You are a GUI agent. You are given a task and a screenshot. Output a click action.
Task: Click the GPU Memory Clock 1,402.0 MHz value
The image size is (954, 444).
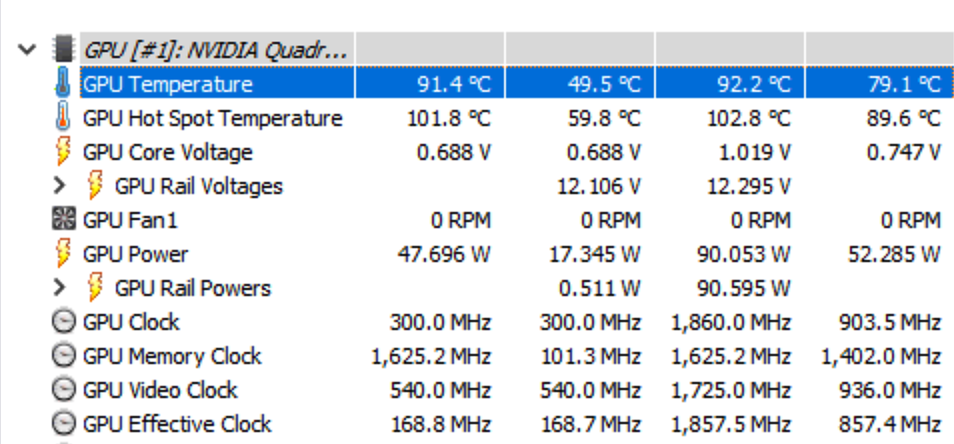[x=880, y=356]
